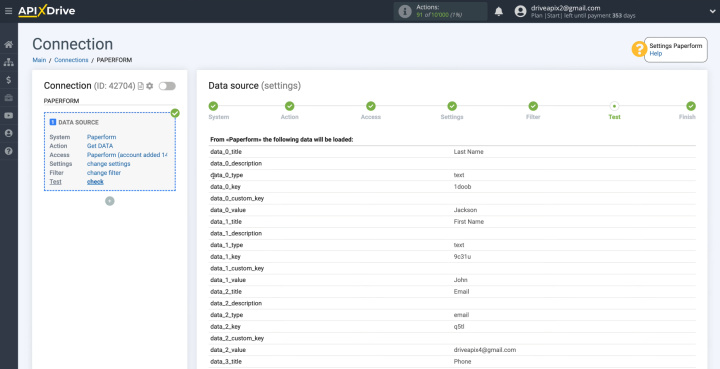Image resolution: width=720 pixels, height=369 pixels.
Task: Click the Phone value
Action: 461,362
